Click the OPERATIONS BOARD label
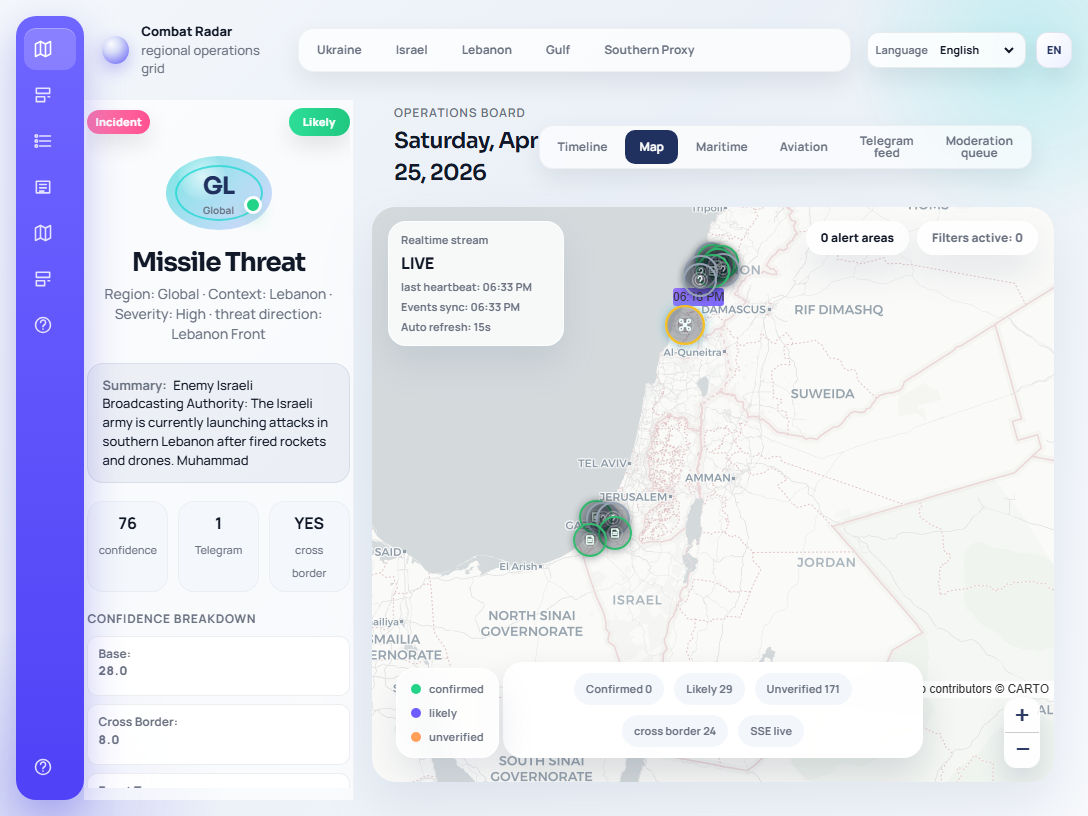 click(x=459, y=113)
